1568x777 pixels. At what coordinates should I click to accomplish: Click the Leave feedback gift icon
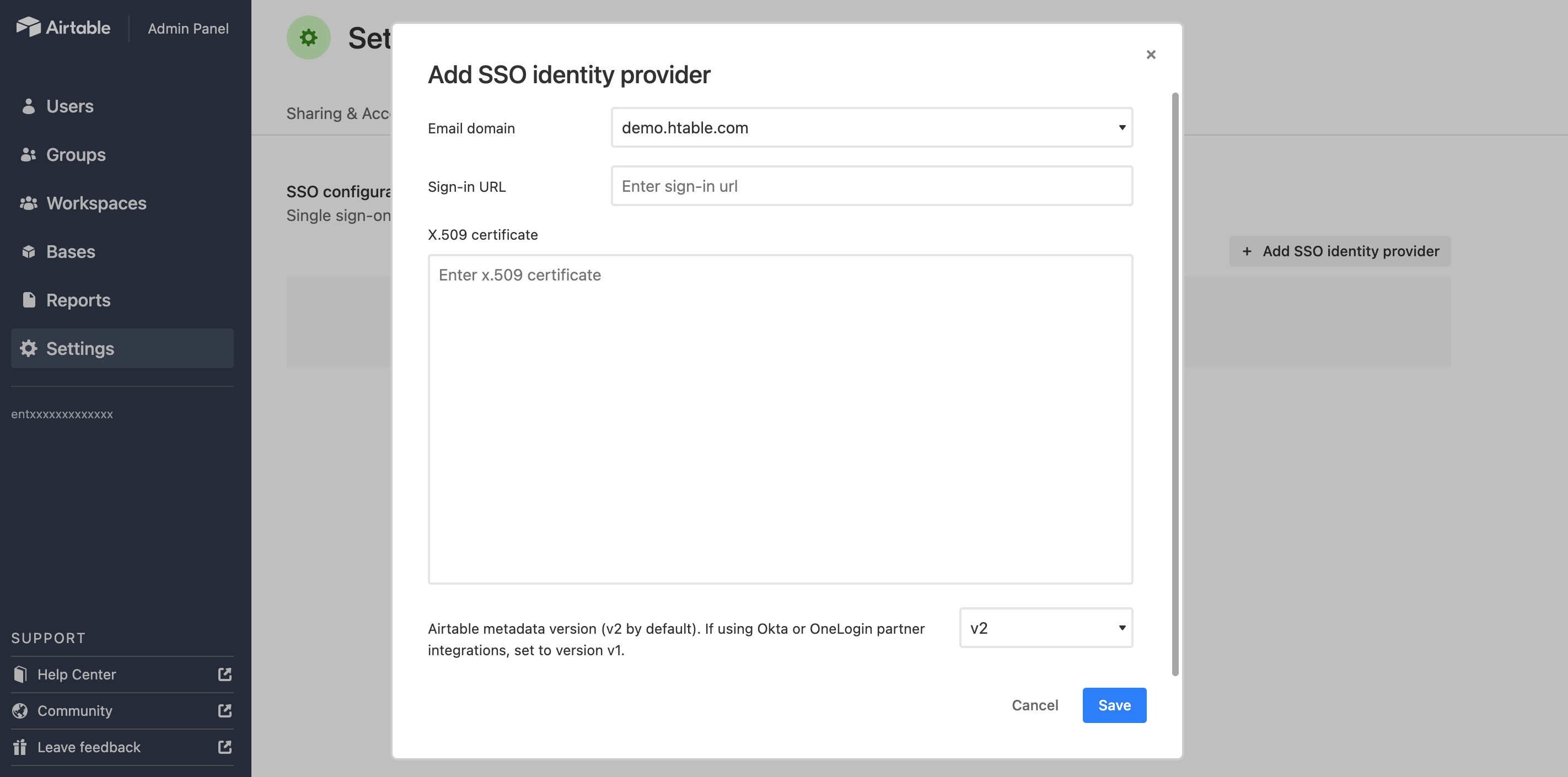pos(20,747)
